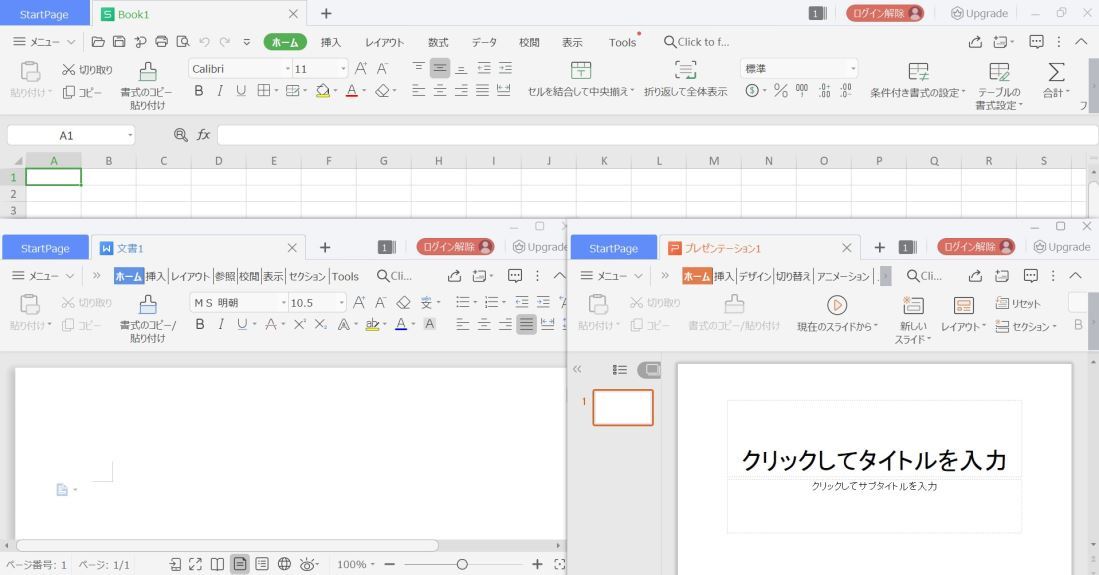The image size is (1099, 575).
Task: Click the web layout globe icon in status bar
Action: 285,564
